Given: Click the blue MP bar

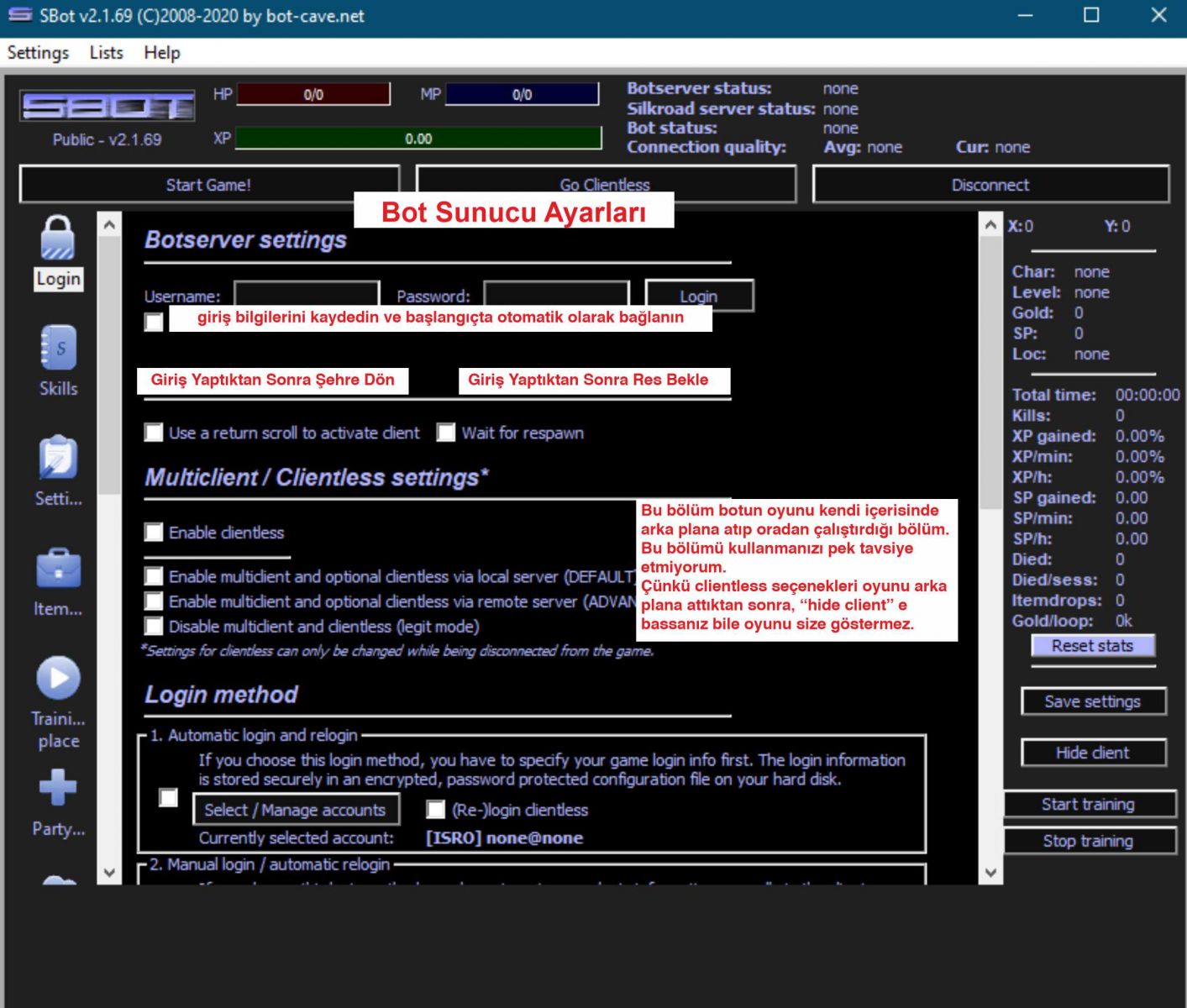Looking at the screenshot, I should pyautogui.click(x=522, y=94).
